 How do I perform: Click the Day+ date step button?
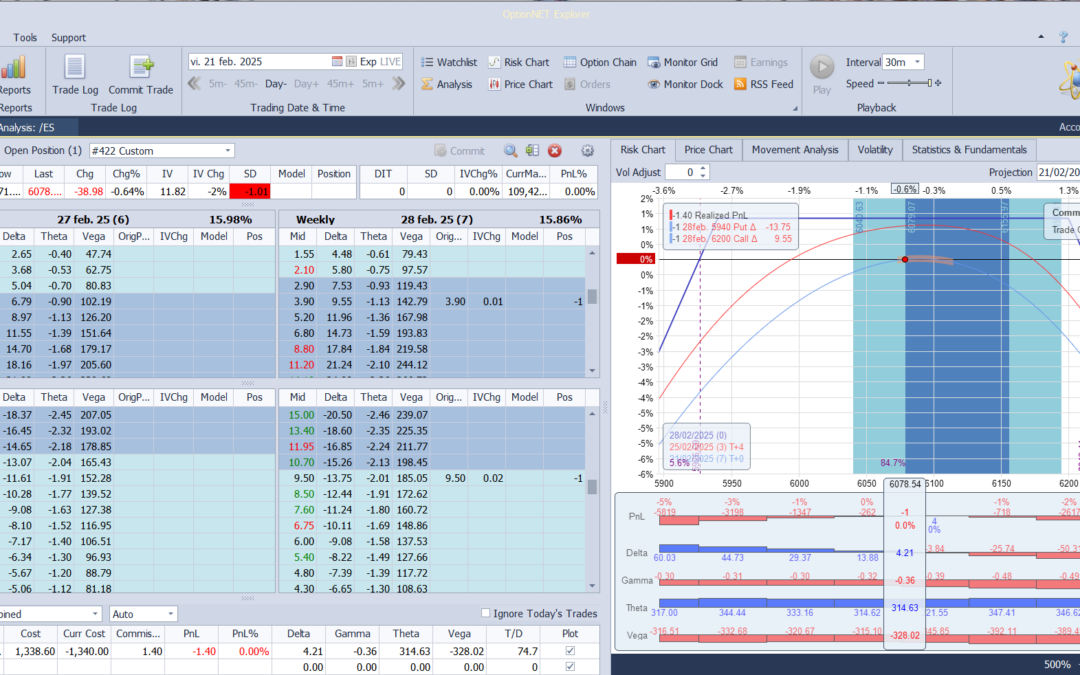click(306, 85)
